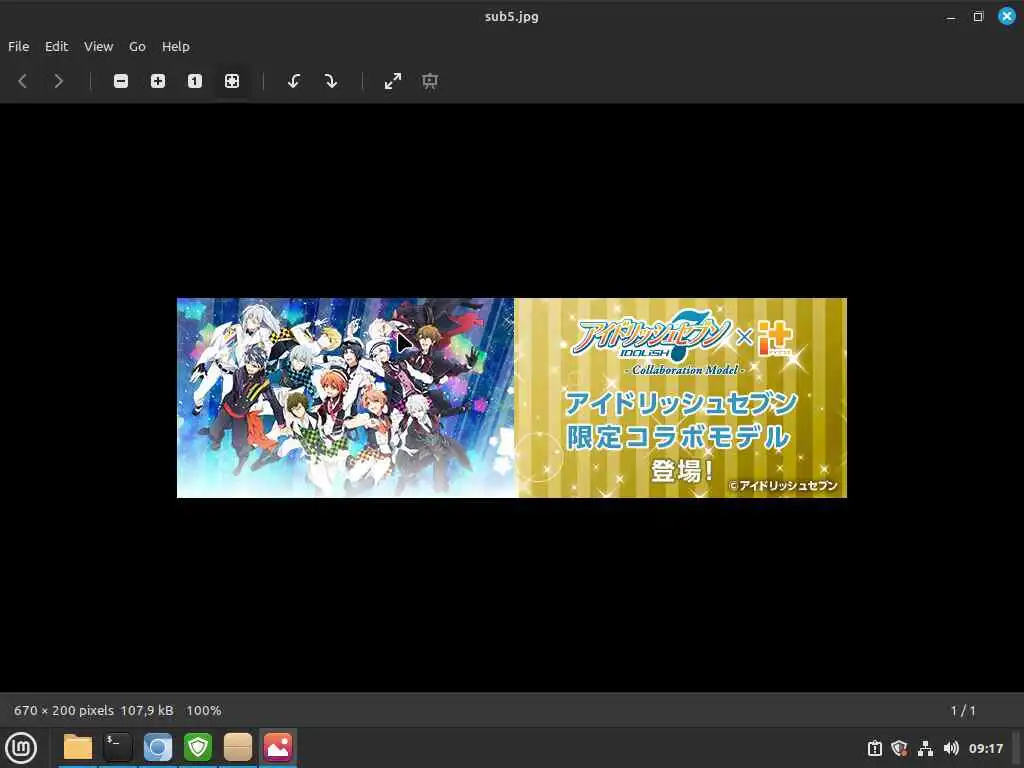1024x768 pixels.
Task: Close the sub5.jpg window
Action: (1006, 16)
